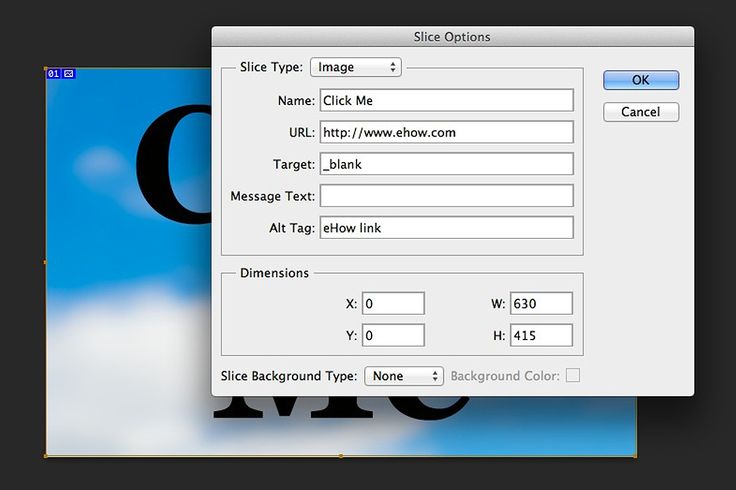The width and height of the screenshot is (736, 490).
Task: Click the H field showing 415
Action: tap(542, 335)
